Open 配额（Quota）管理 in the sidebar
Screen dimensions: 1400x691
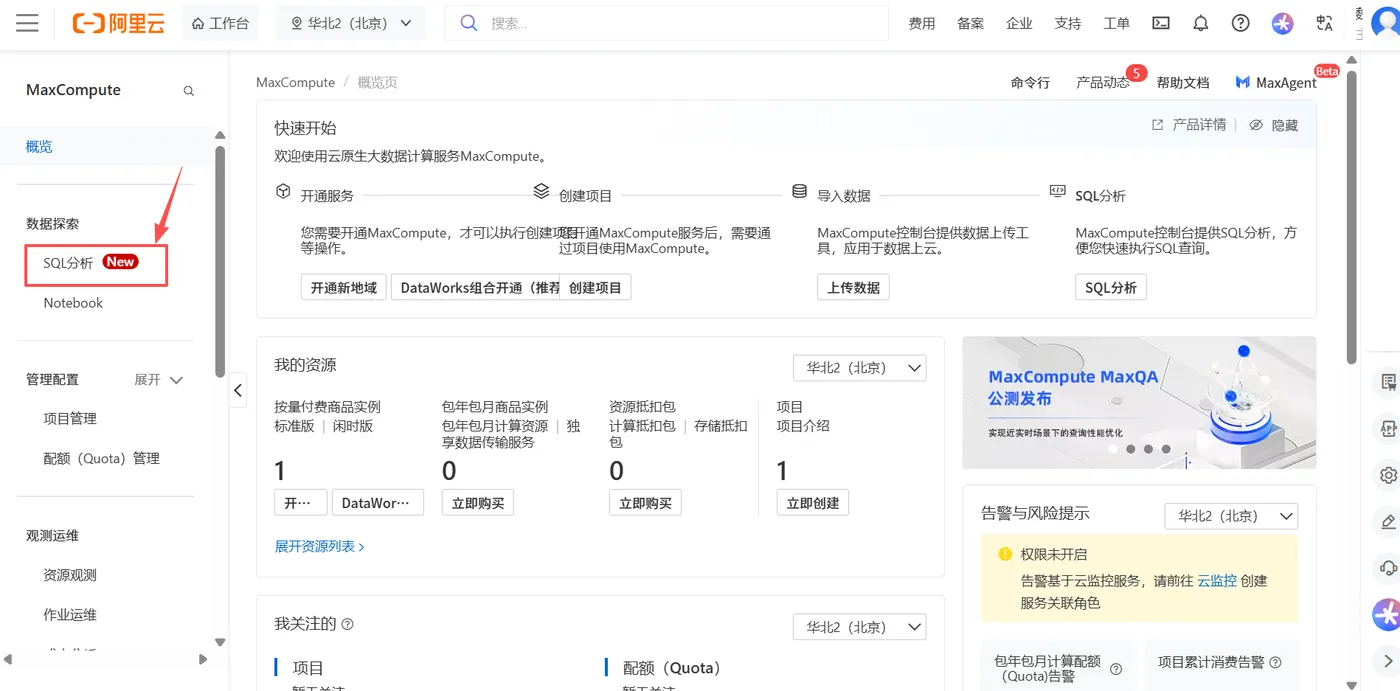(x=101, y=459)
